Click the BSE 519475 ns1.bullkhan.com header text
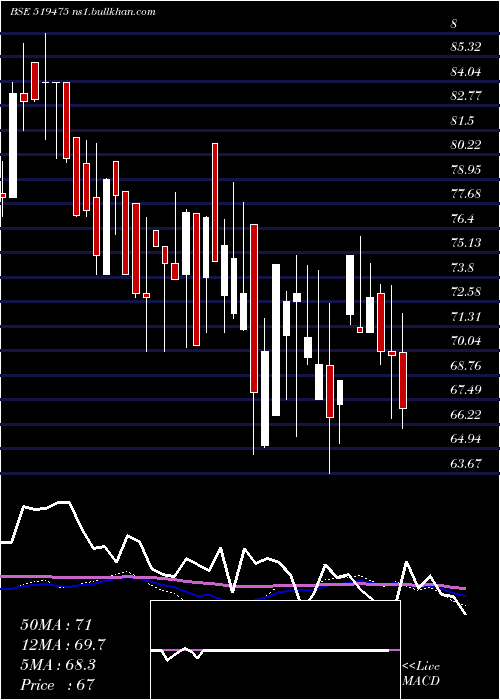The height and width of the screenshot is (700, 500). (x=83, y=12)
